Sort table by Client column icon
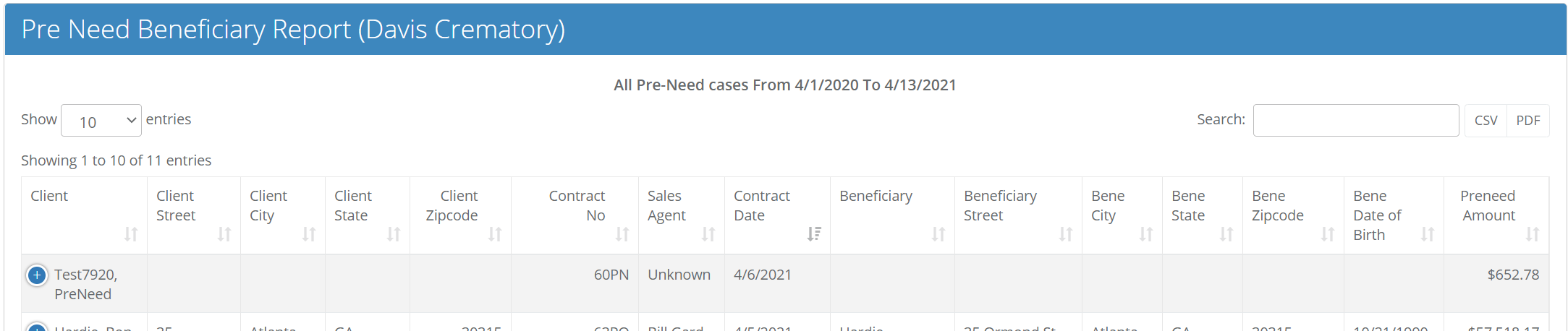This screenshot has width=1568, height=331. tap(131, 234)
